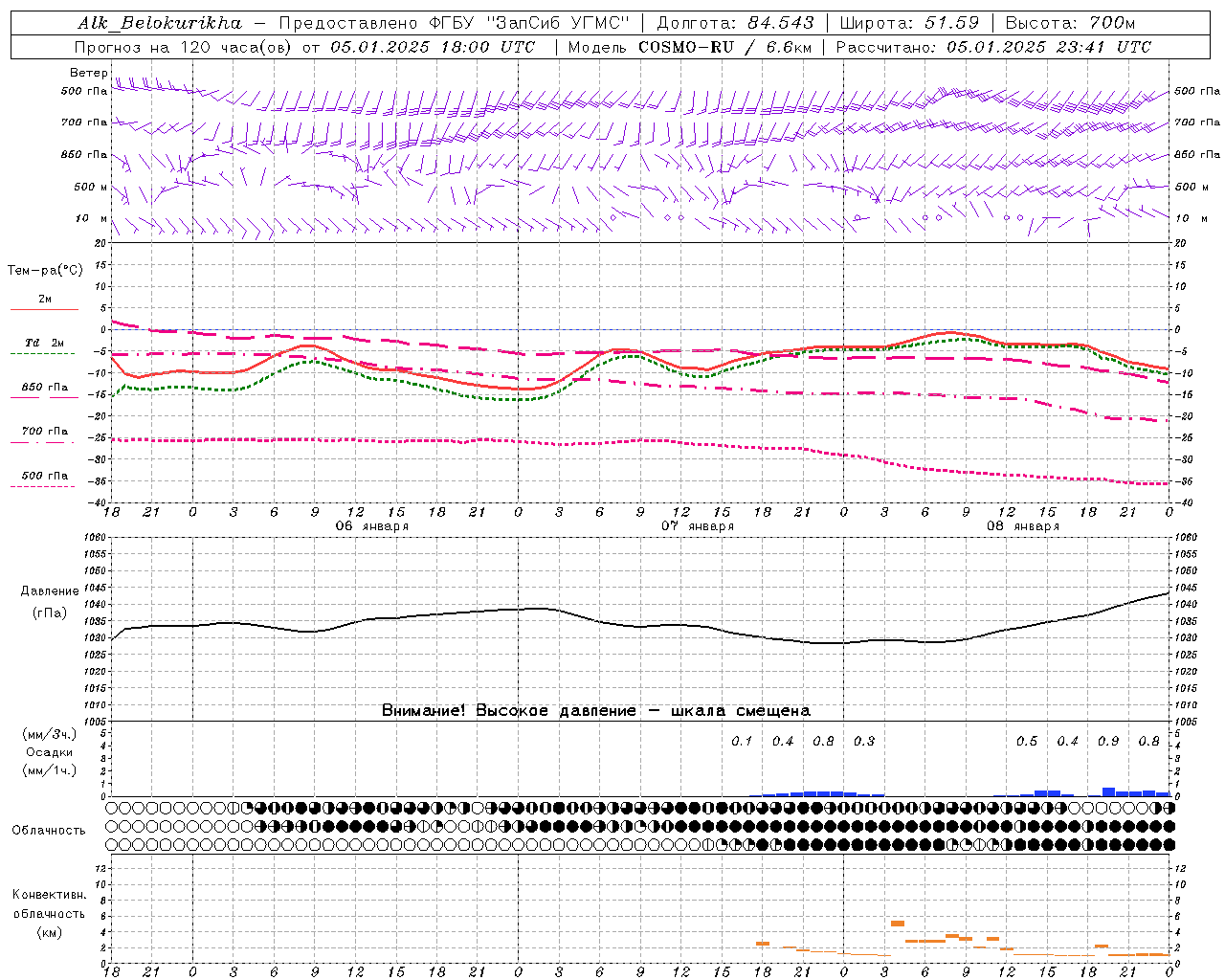Image resolution: width=1225 pixels, height=980 pixels.
Task: Click the forecast start time 05.01.2025 18:00 UTC
Action: point(433,46)
